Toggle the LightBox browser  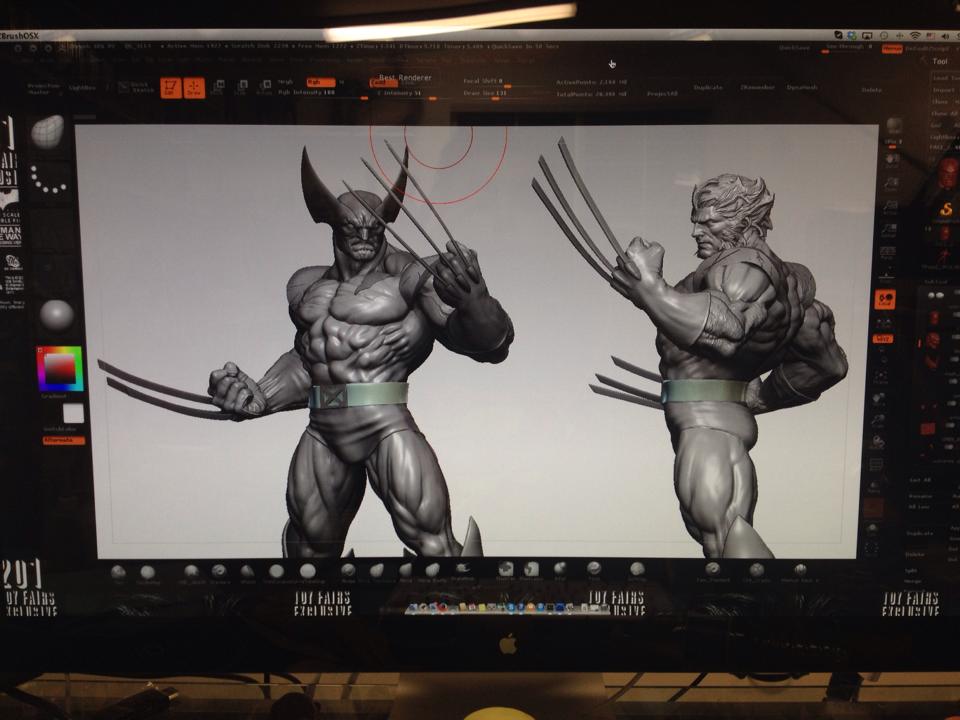(82, 88)
